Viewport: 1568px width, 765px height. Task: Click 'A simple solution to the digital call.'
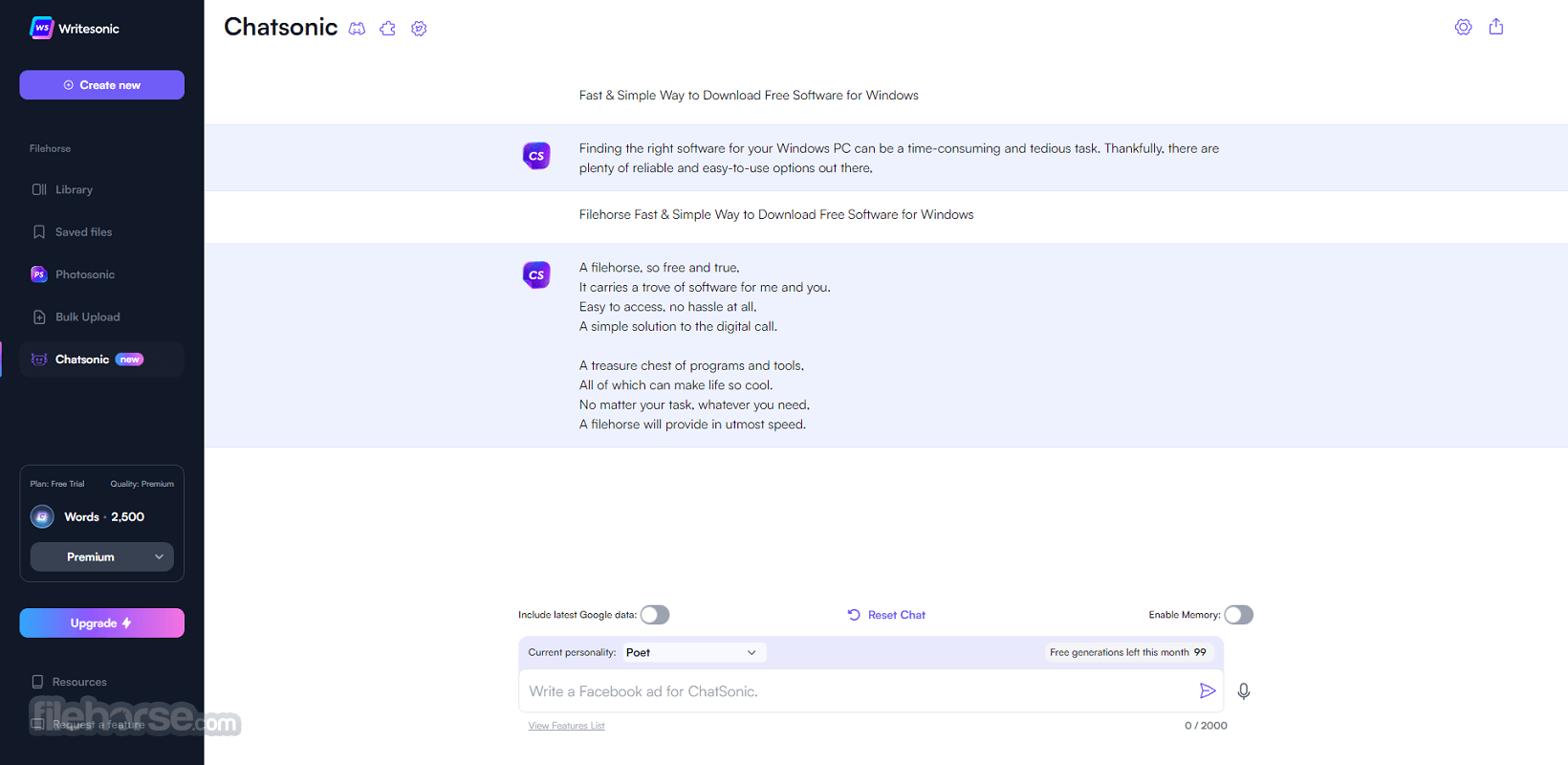point(679,327)
